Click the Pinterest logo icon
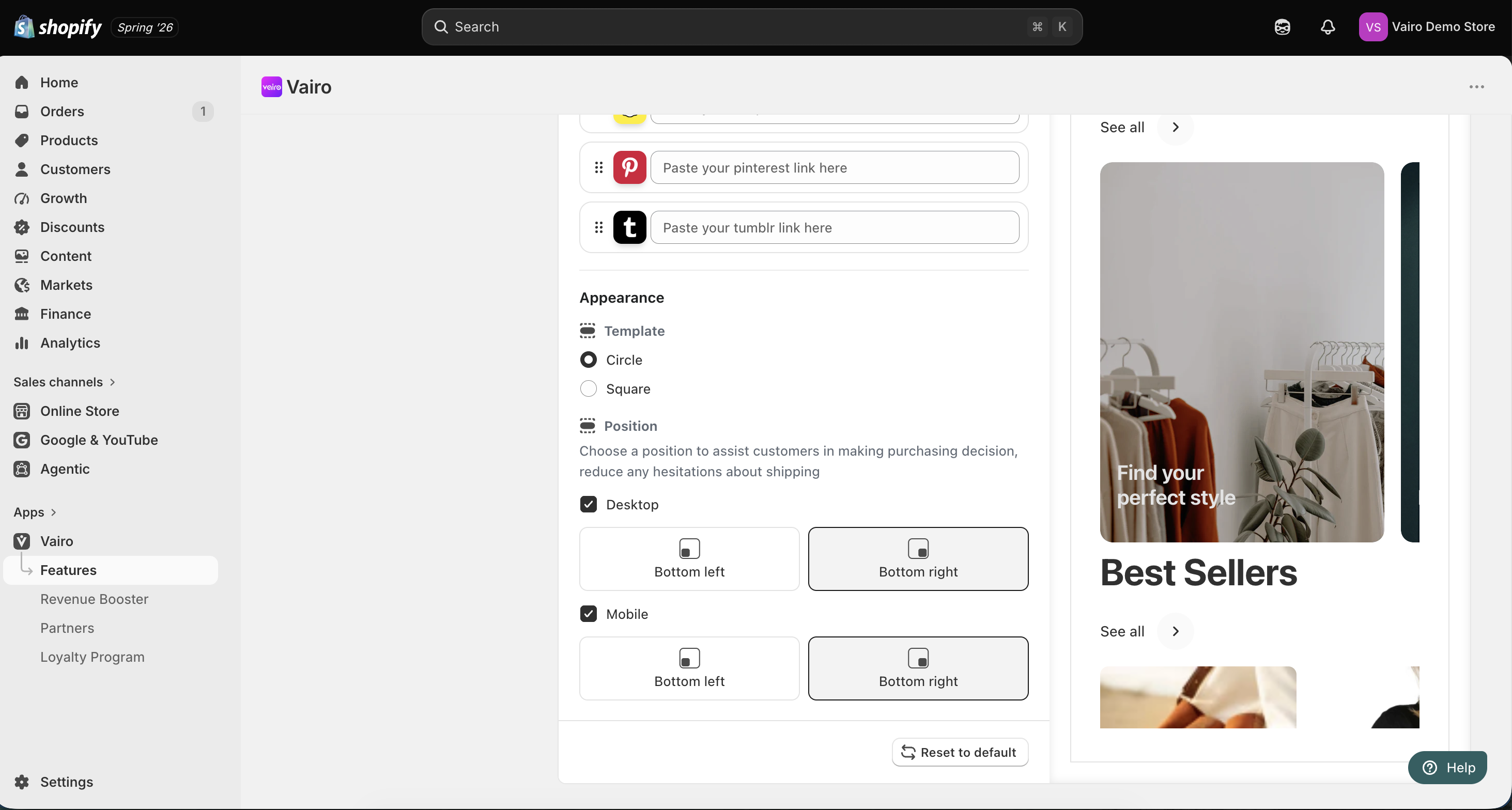1512x810 pixels. (630, 167)
